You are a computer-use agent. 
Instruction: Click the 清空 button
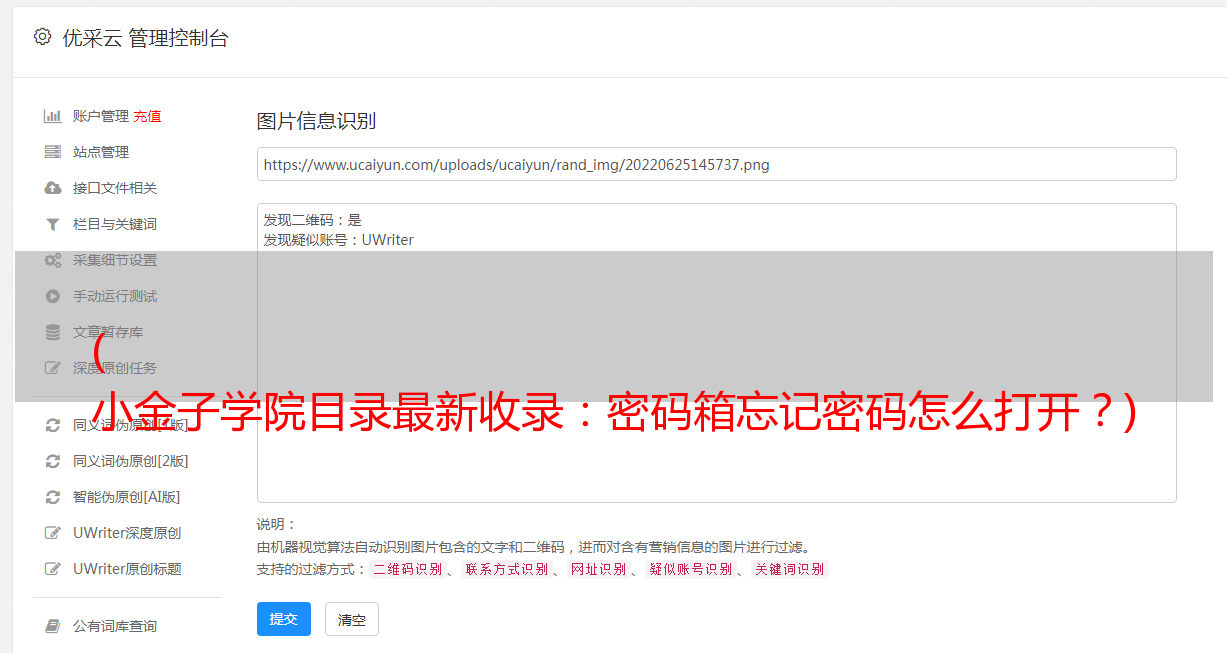pos(352,619)
